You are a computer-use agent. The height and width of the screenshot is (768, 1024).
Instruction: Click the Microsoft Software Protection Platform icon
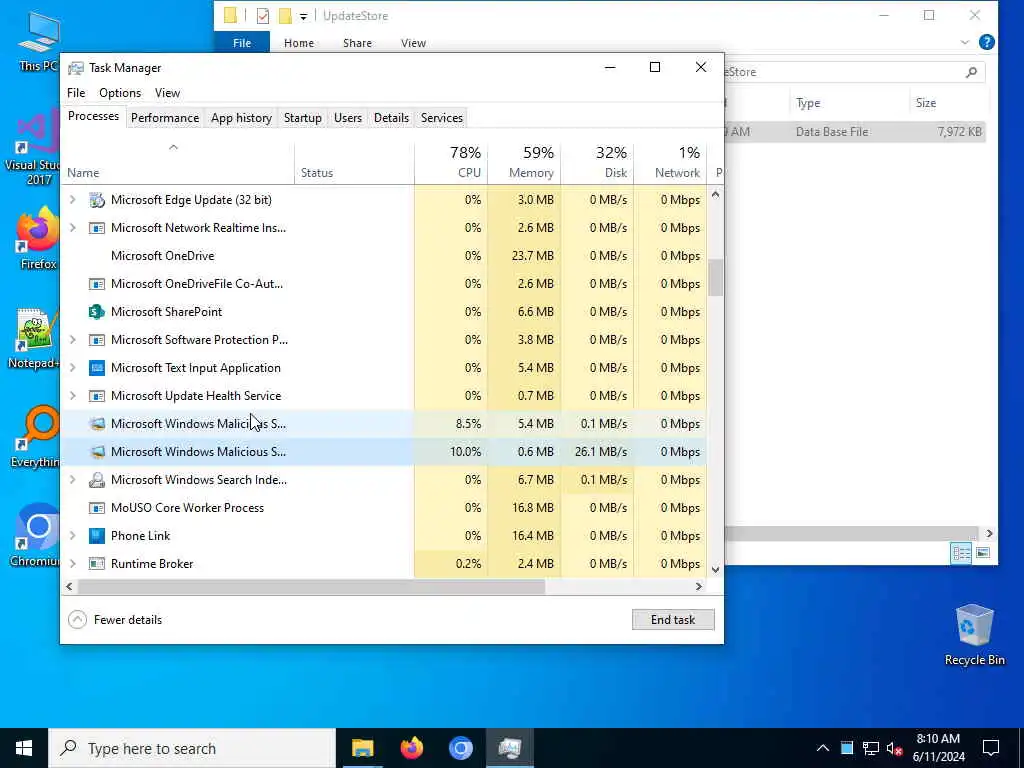point(97,340)
